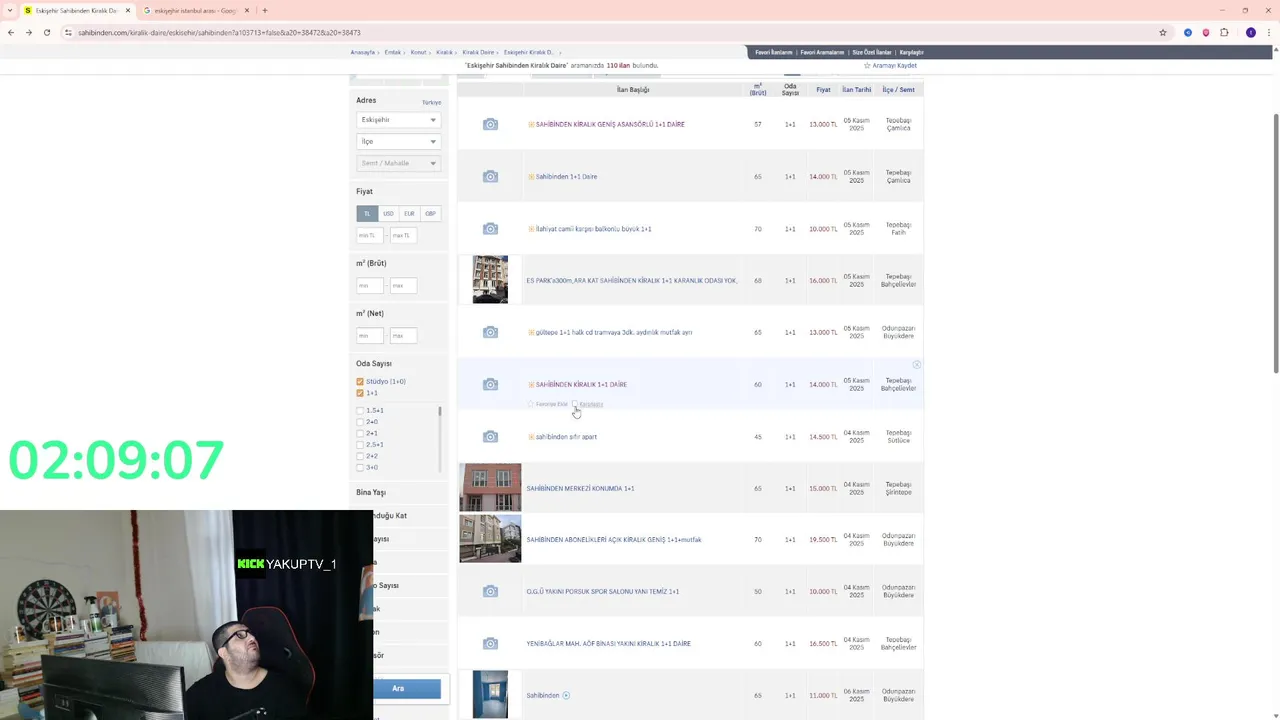Click close icon on highlighted listing row
The height and width of the screenshot is (720, 1280).
pyautogui.click(x=916, y=365)
